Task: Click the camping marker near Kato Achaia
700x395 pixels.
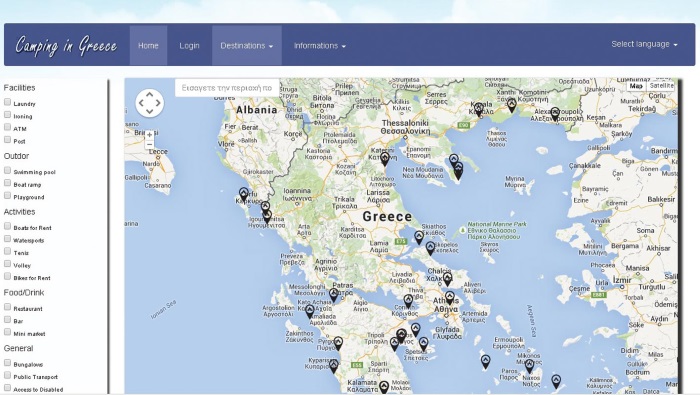Action: coord(310,311)
